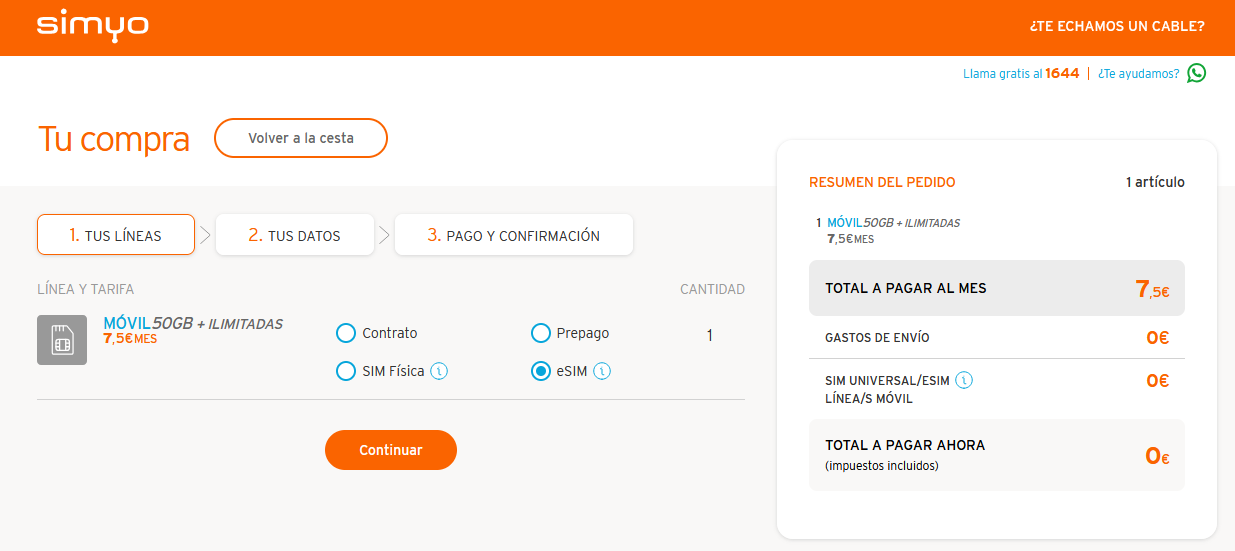Choose SIM Física radio button

pyautogui.click(x=346, y=371)
